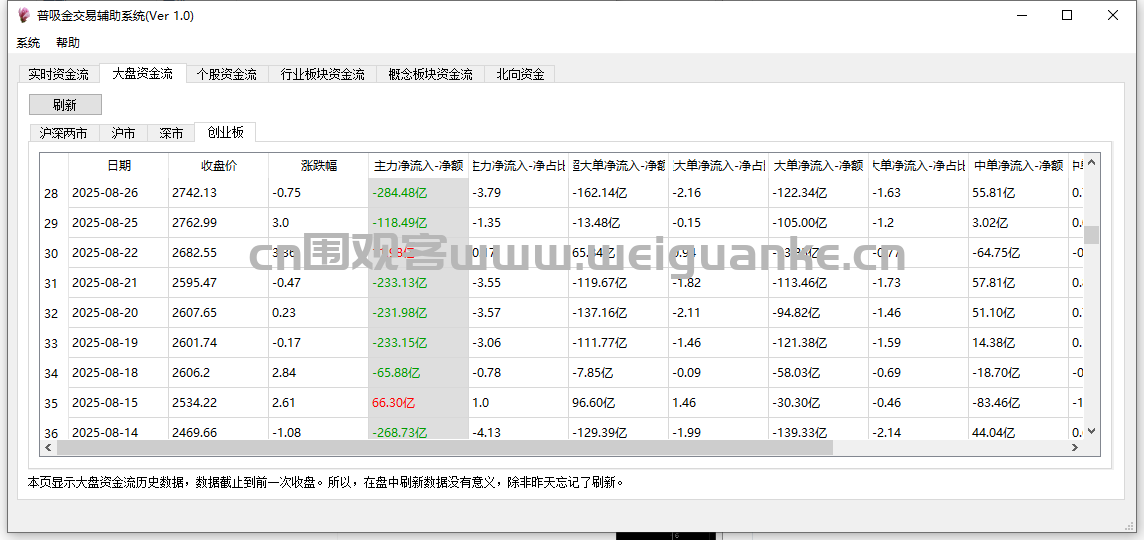
Task: Select the 深市 sub-tab
Action: [171, 133]
